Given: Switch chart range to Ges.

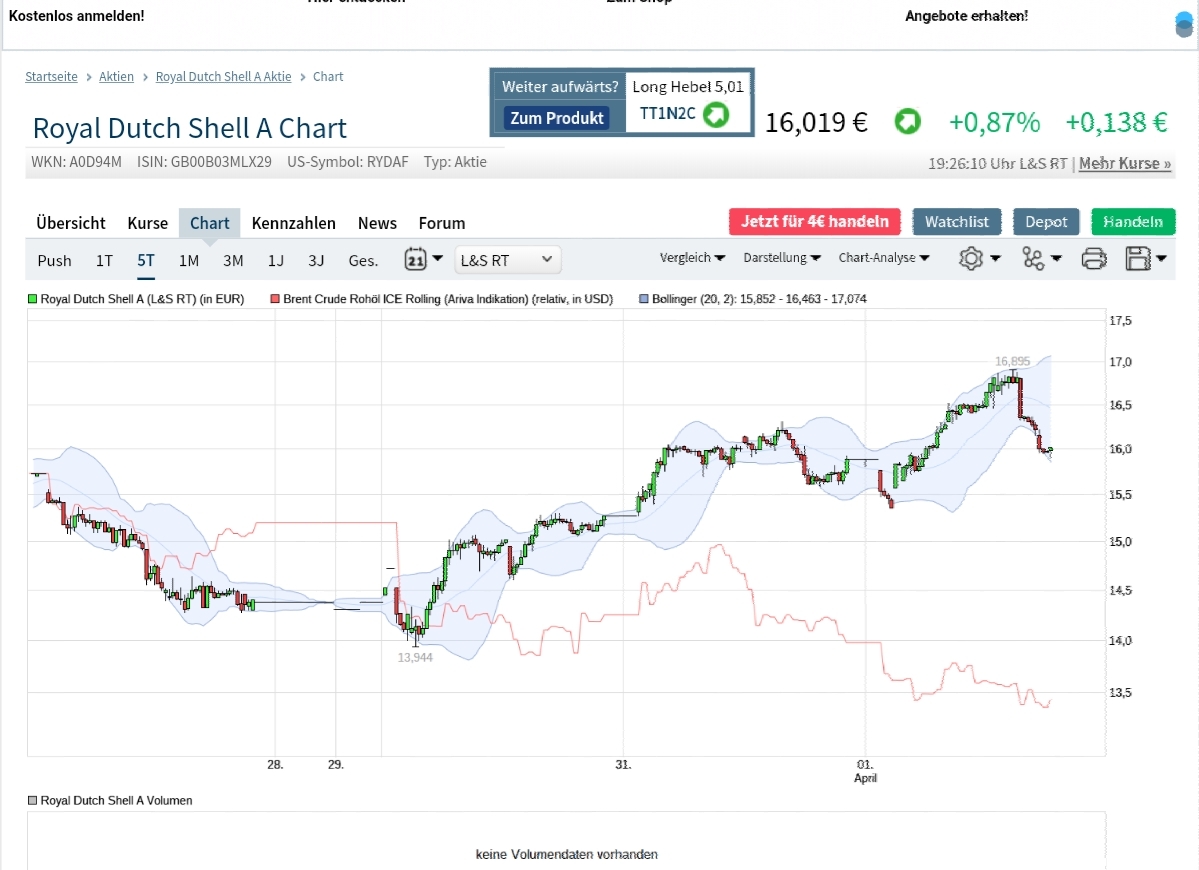Looking at the screenshot, I should tap(363, 261).
